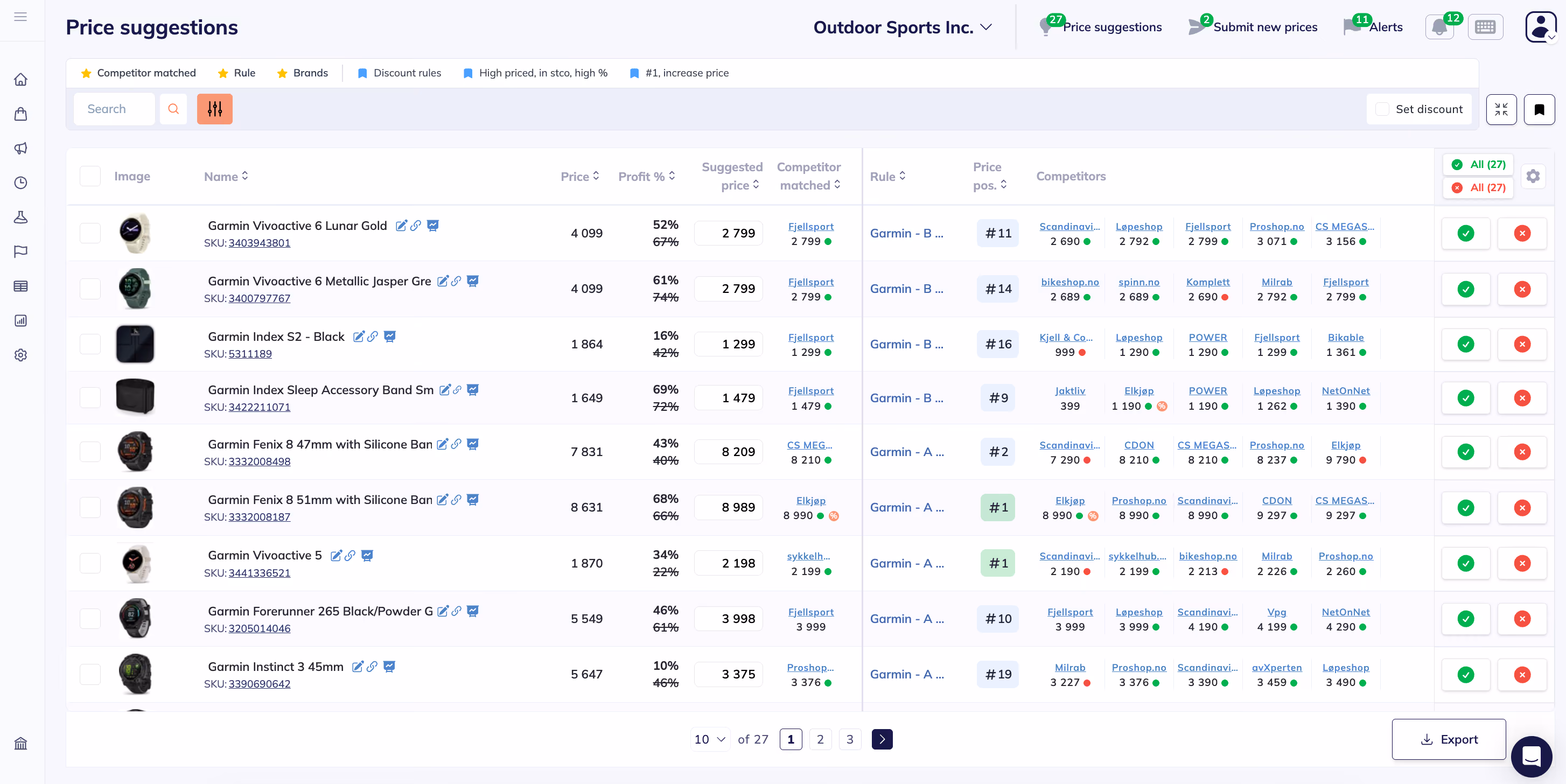This screenshot has width=1566, height=784.
Task: Open the megaphone sidebar icon
Action: tap(20, 148)
